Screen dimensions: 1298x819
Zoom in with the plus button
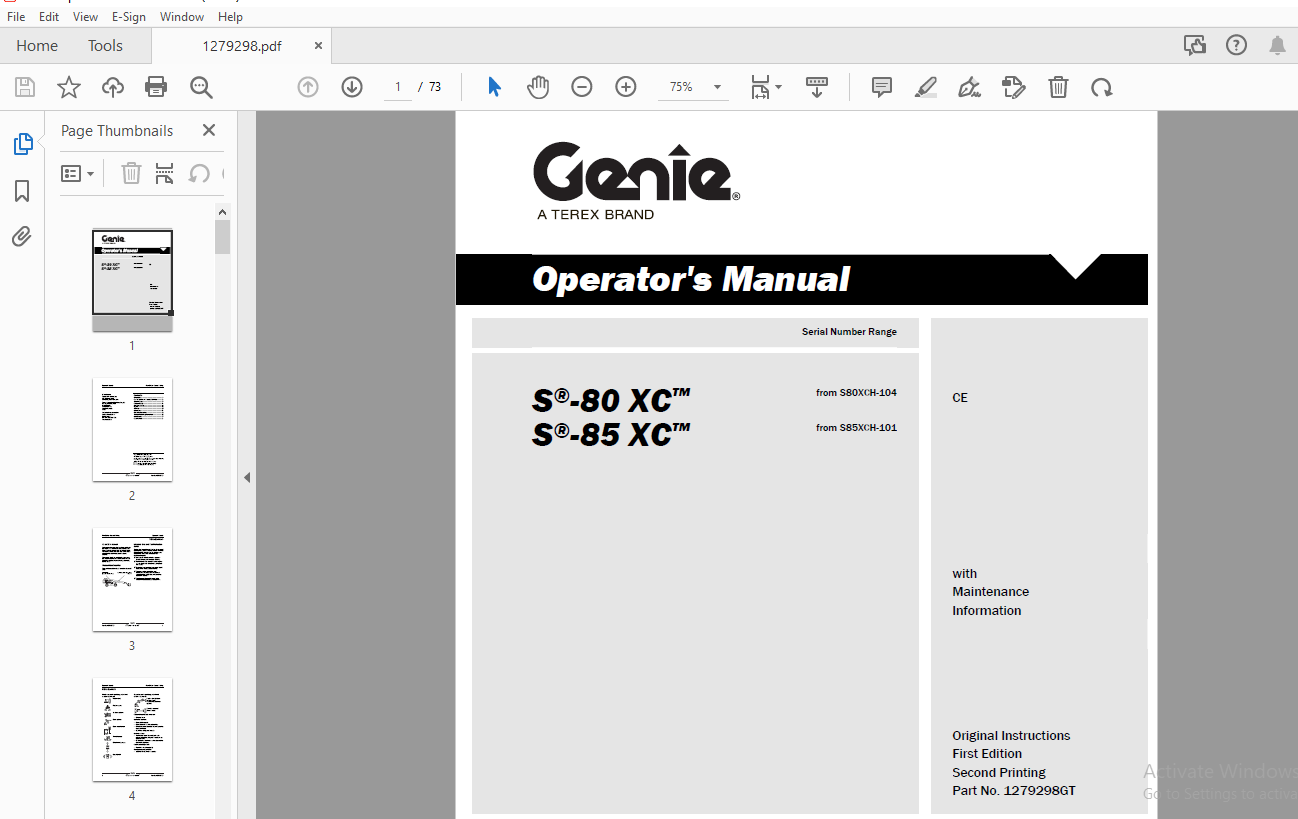[x=626, y=87]
